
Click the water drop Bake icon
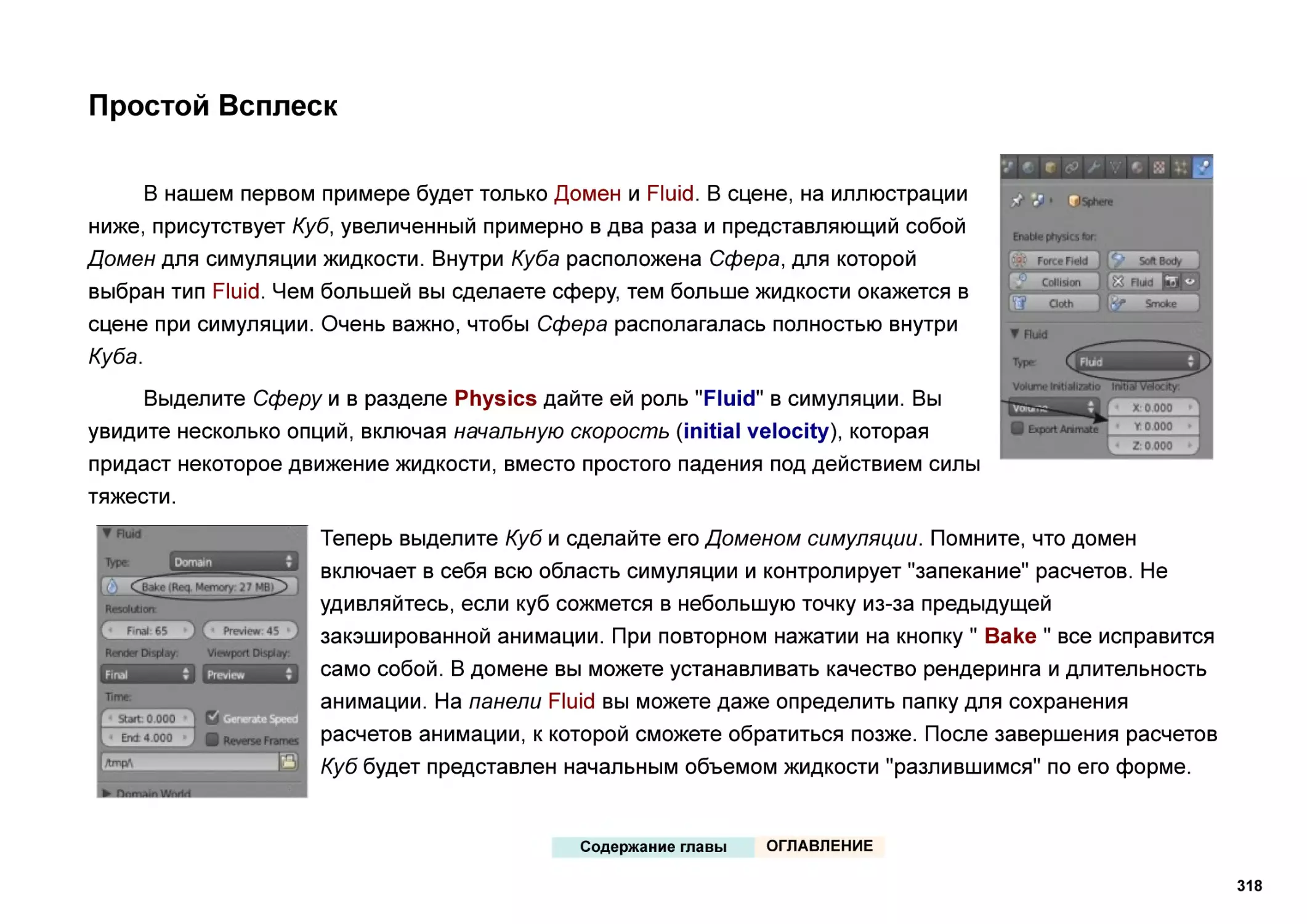[112, 586]
